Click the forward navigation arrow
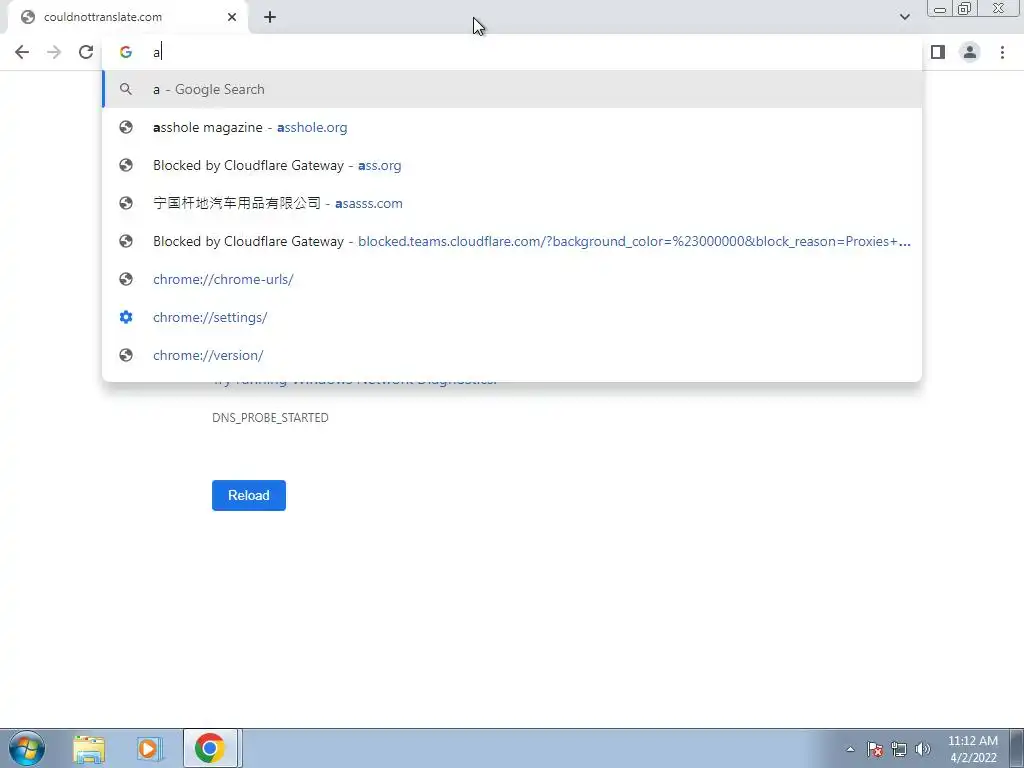This screenshot has width=1024, height=768. click(x=54, y=52)
